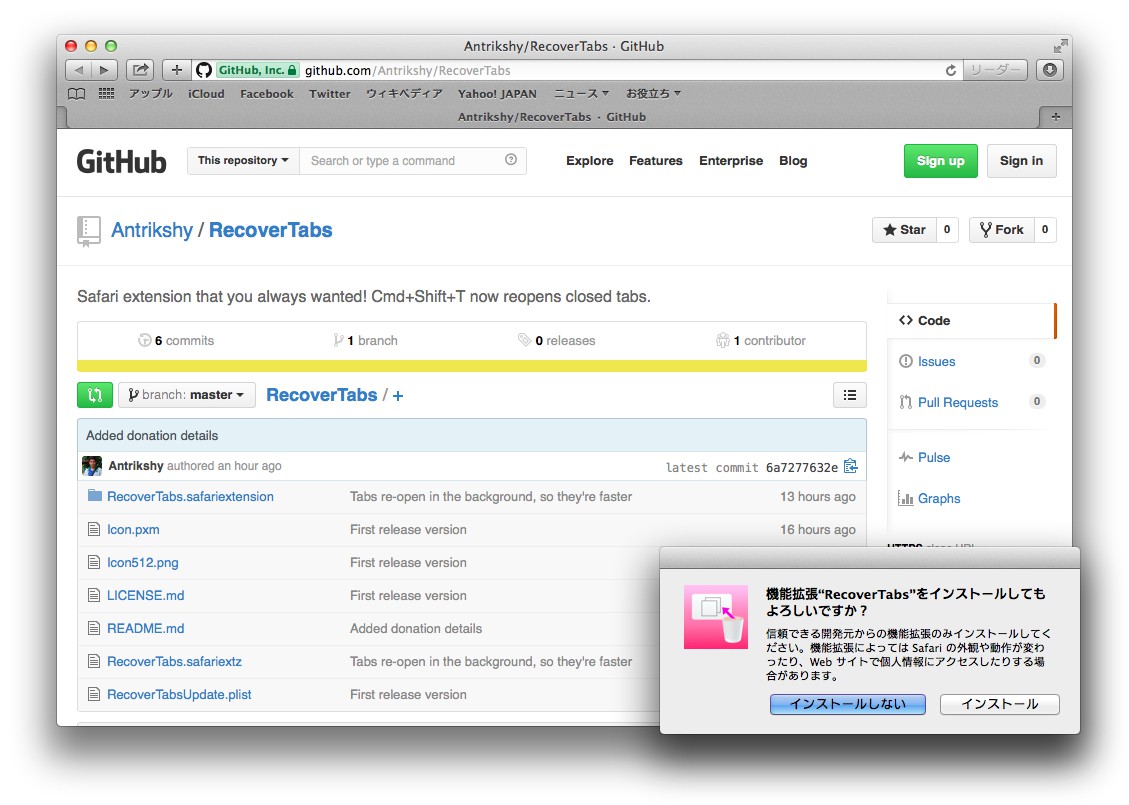Image resolution: width=1129 pixels, height=805 pixels.
Task: Go forward with Safari's forward arrow
Action: pos(104,70)
